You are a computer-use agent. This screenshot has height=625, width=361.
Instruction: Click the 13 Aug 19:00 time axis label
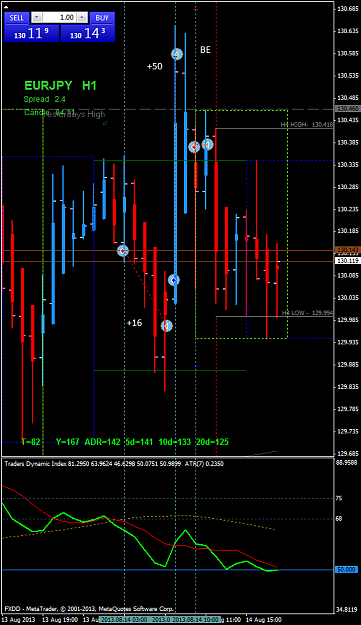coord(59,620)
